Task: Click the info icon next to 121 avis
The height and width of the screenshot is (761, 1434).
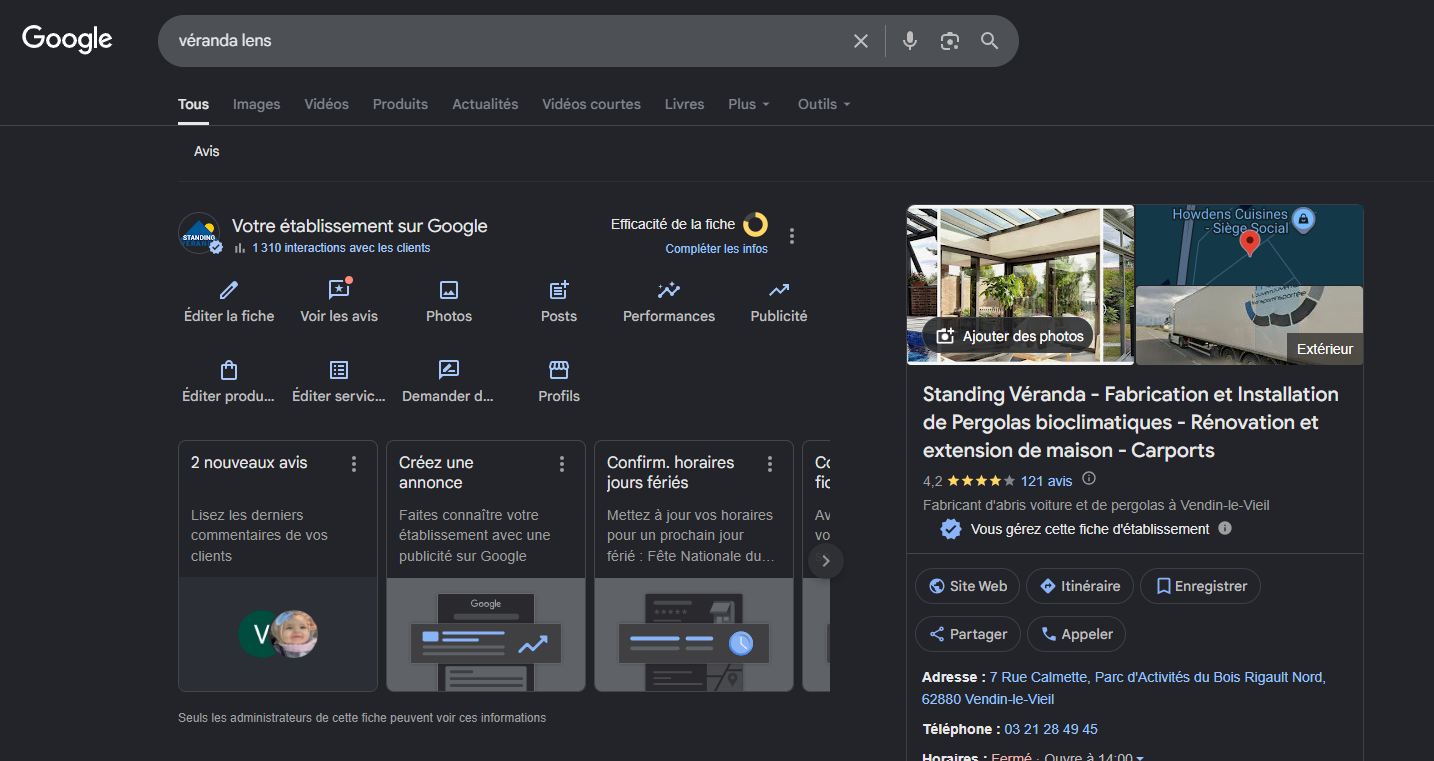Action: click(1090, 479)
